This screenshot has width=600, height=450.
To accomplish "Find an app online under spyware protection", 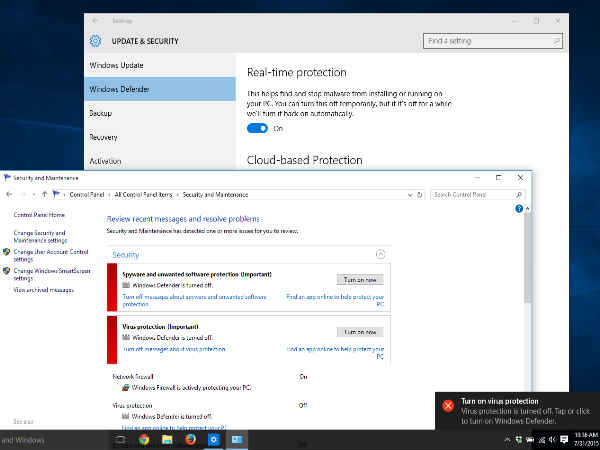I will (x=335, y=300).
